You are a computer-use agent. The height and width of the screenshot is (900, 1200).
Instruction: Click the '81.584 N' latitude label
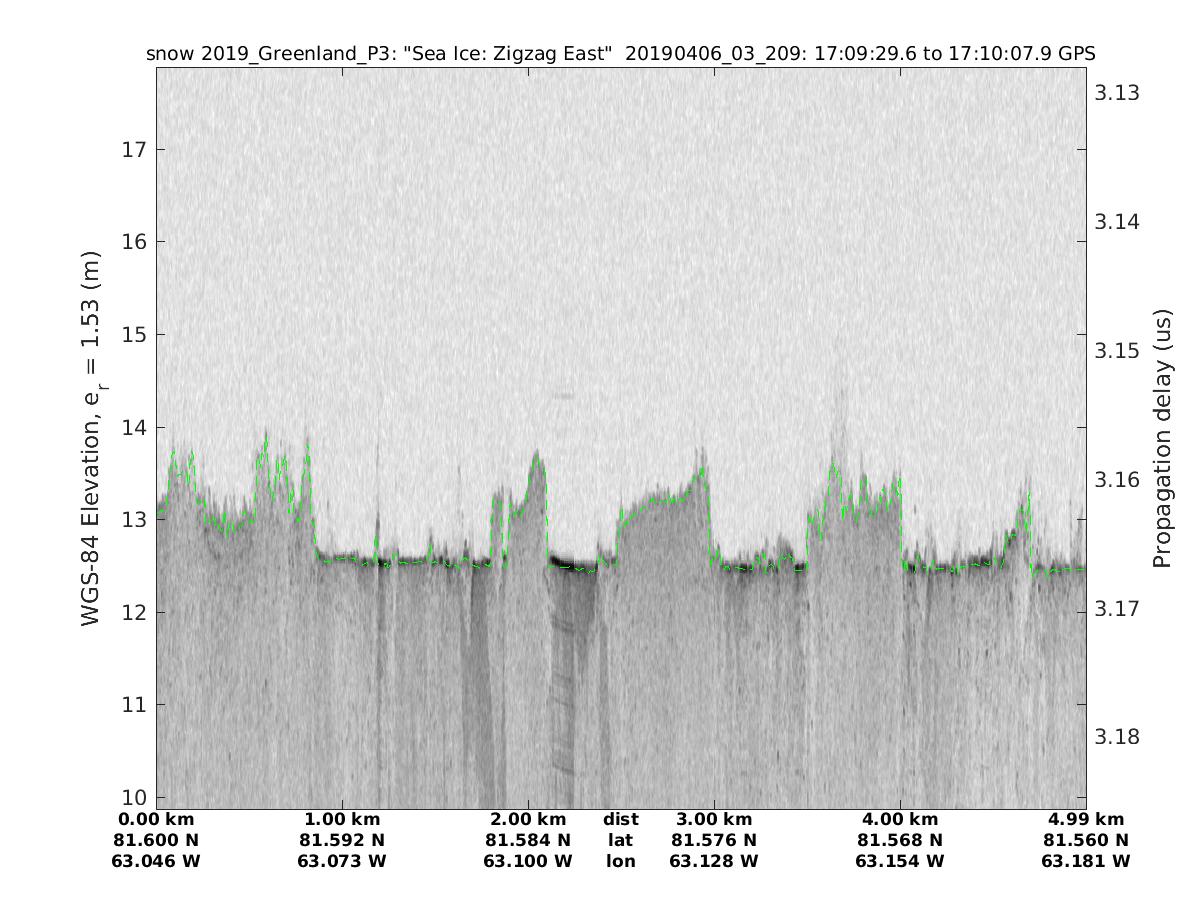[528, 841]
